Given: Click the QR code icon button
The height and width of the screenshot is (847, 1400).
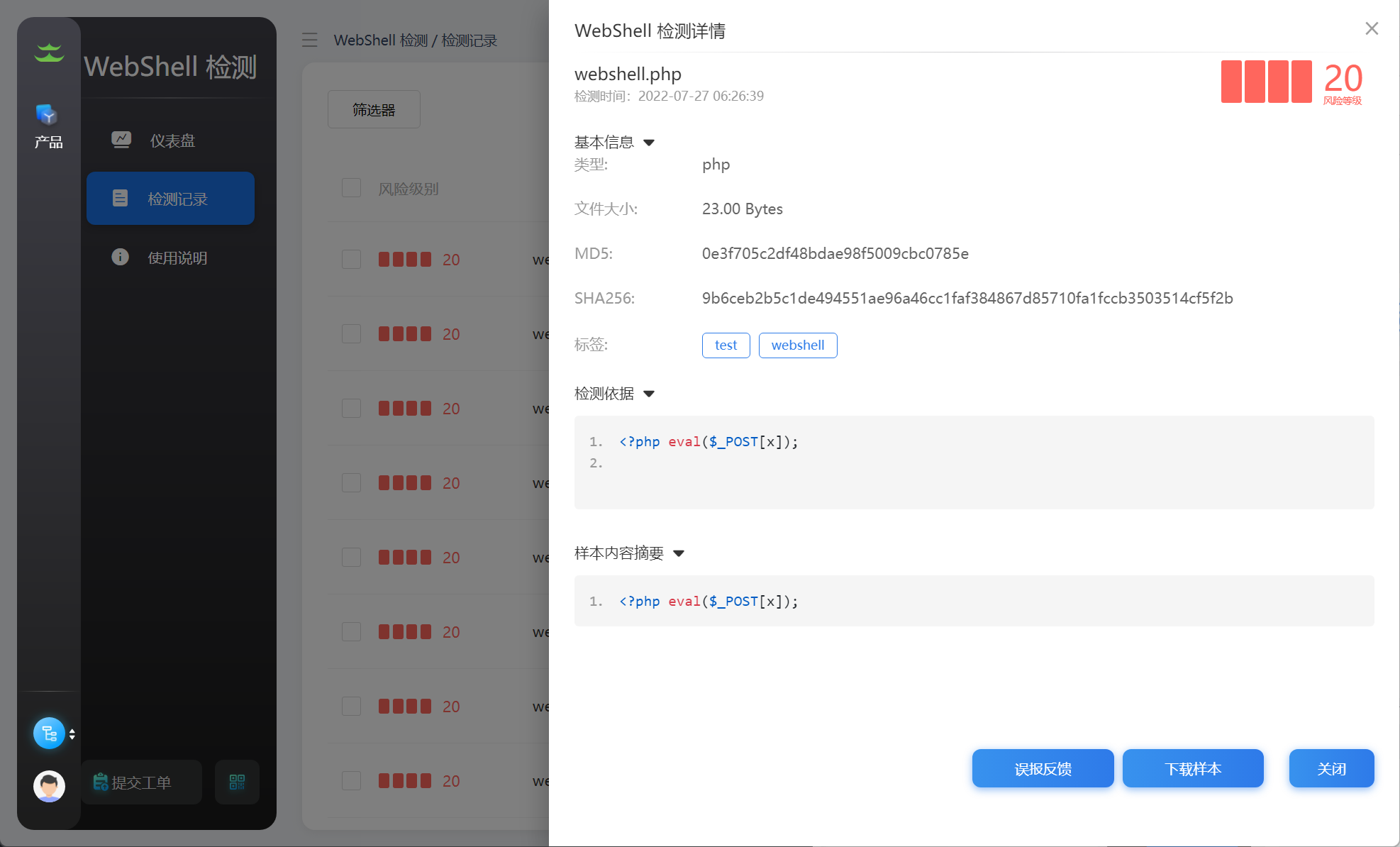Looking at the screenshot, I should click(237, 782).
